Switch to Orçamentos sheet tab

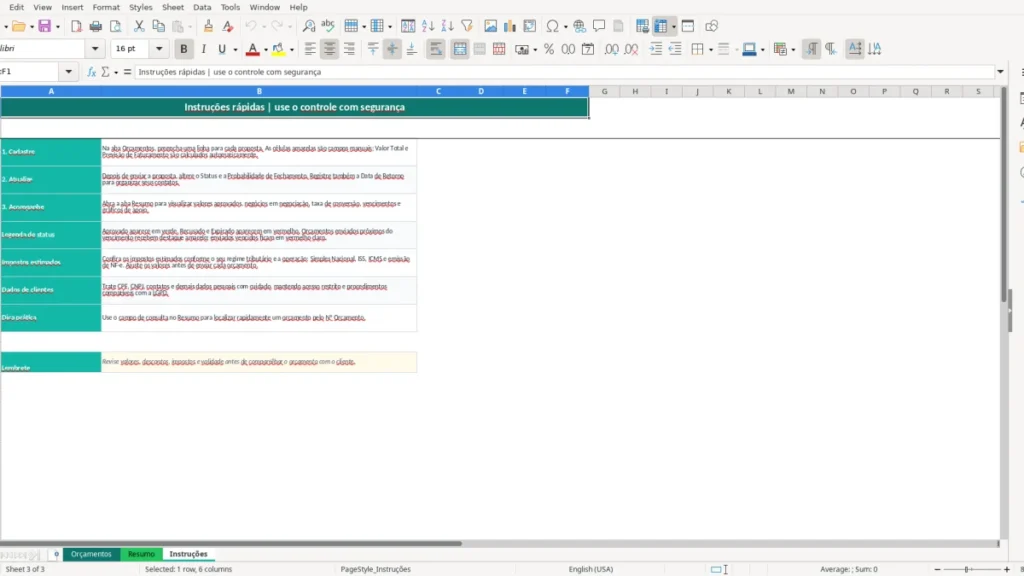tap(91, 554)
